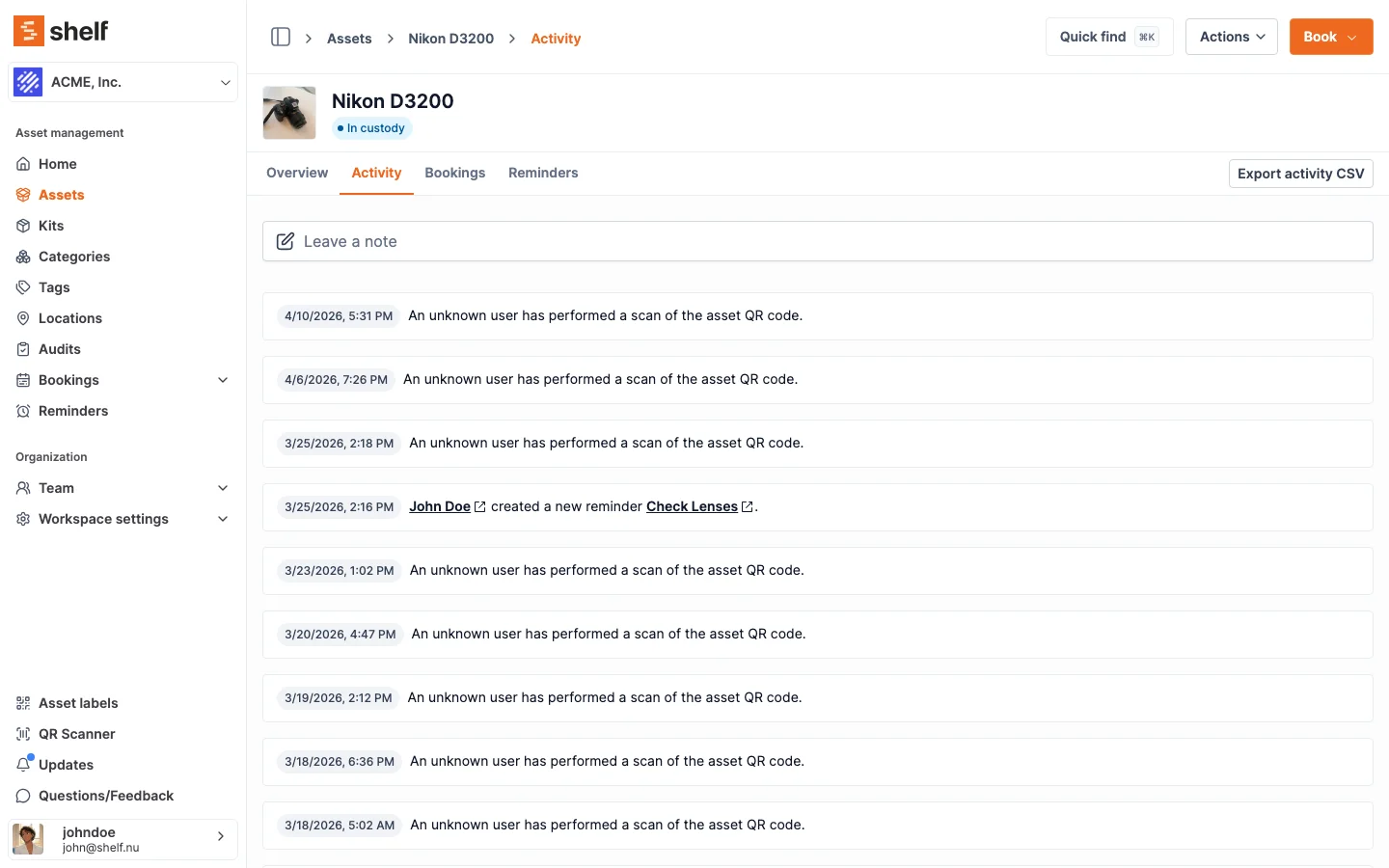Go to Kits in sidebar
The width and height of the screenshot is (1389, 868).
pyautogui.click(x=50, y=226)
